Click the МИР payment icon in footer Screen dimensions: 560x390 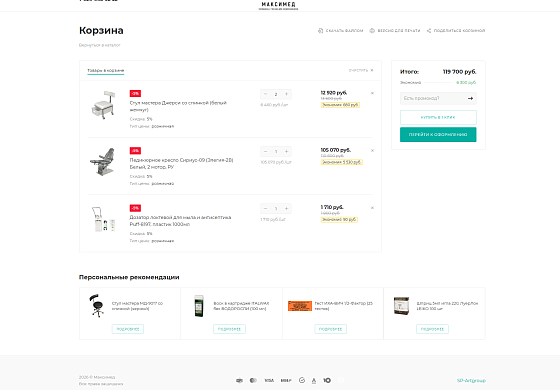tap(286, 381)
